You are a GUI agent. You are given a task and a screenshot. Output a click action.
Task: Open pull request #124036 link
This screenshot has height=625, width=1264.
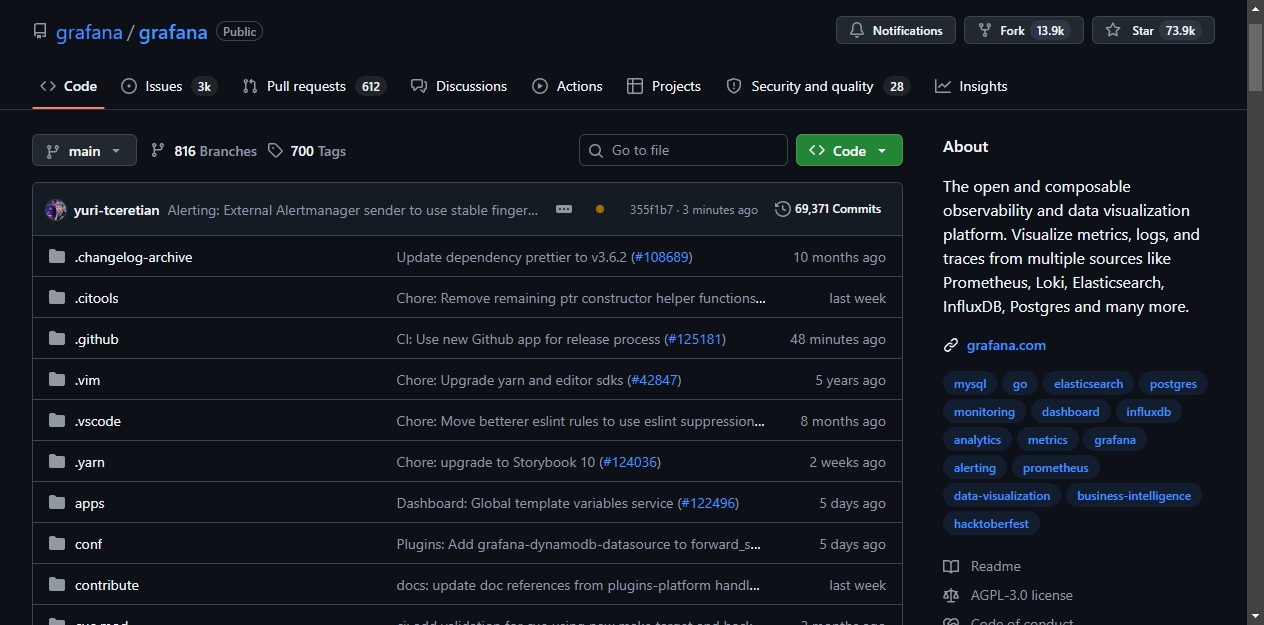click(x=630, y=462)
